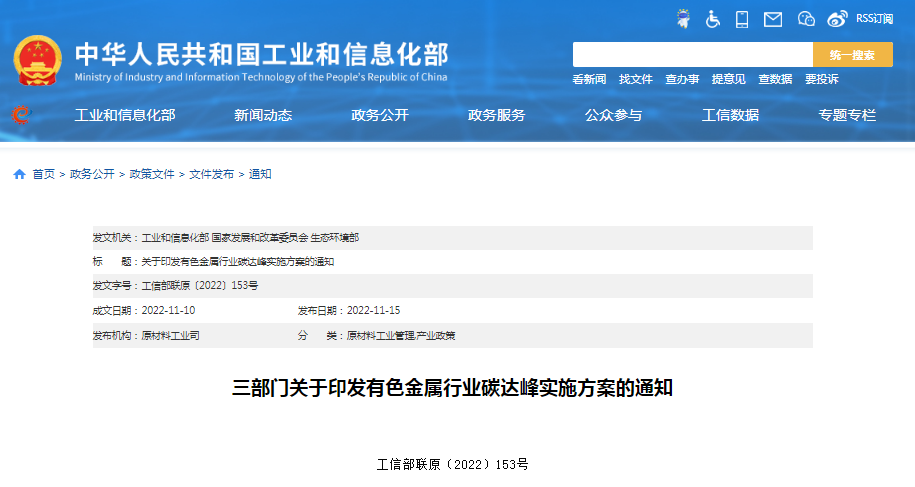This screenshot has height=487, width=915.
Task: Go to 首页 in breadcrumb
Action: coord(43,174)
